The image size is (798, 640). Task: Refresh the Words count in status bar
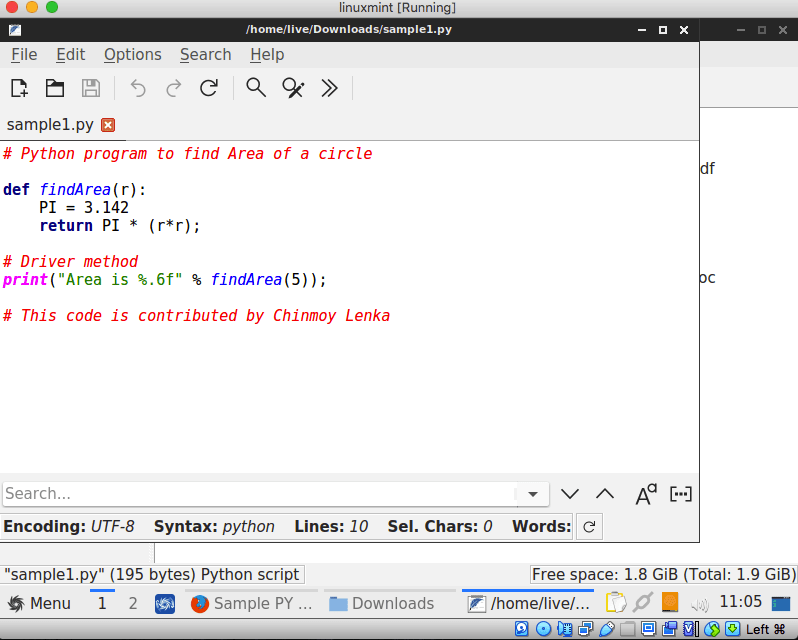point(589,527)
